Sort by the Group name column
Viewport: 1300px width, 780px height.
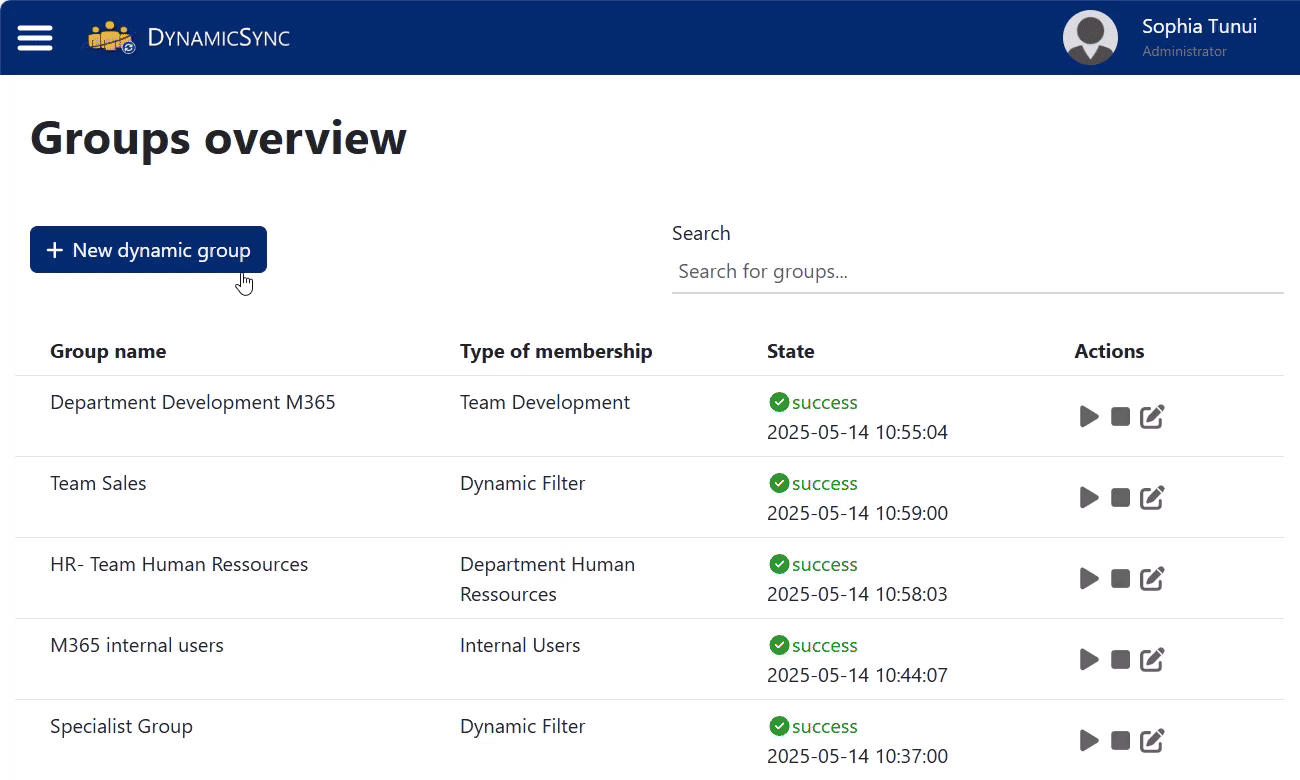click(x=108, y=351)
